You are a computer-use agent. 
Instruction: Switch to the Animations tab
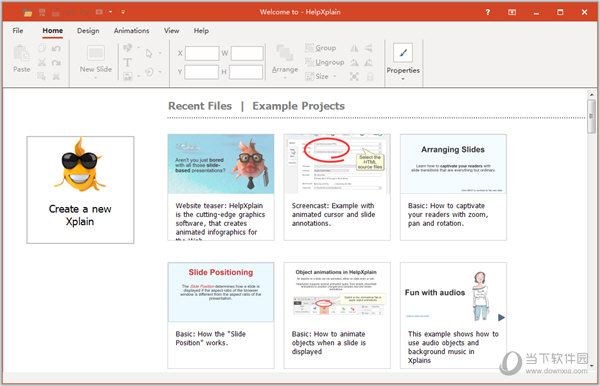click(x=131, y=31)
